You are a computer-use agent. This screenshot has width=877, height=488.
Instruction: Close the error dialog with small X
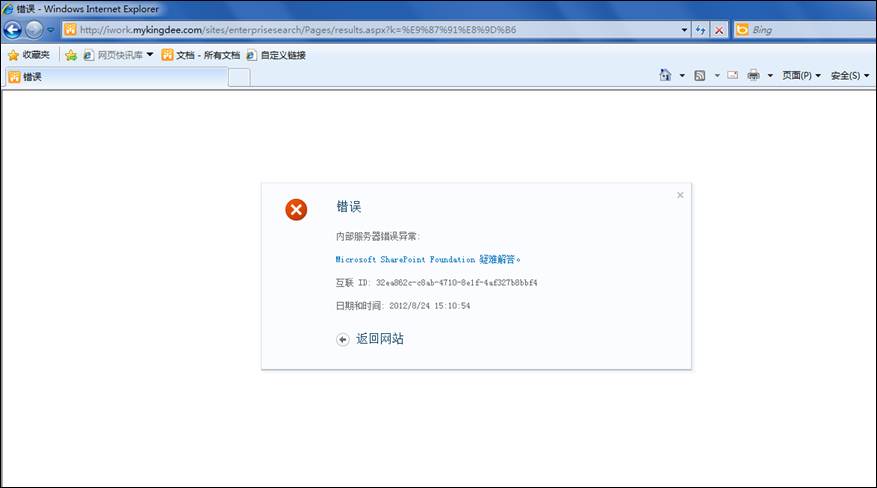(680, 195)
